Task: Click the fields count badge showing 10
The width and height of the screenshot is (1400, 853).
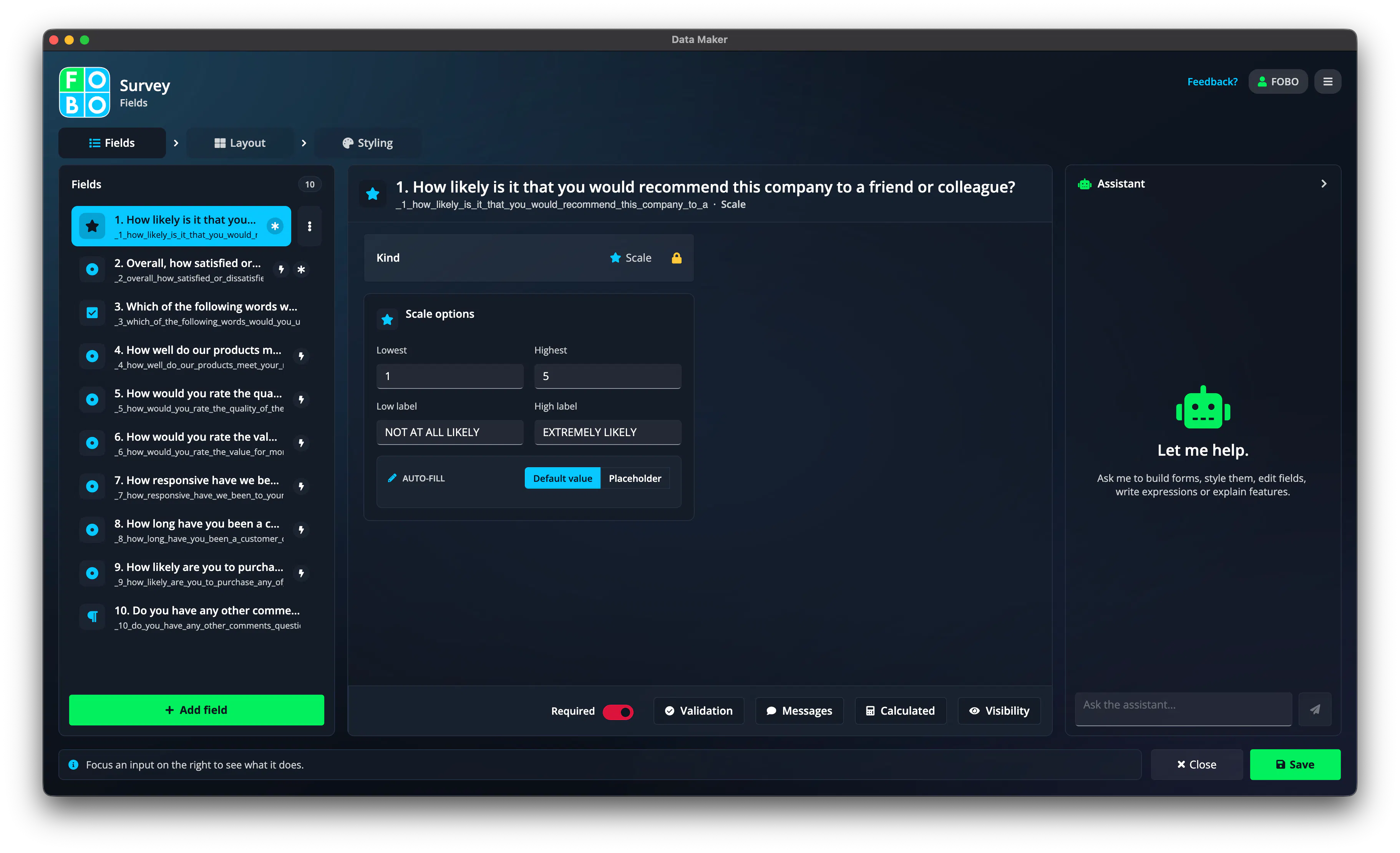Action: point(310,185)
